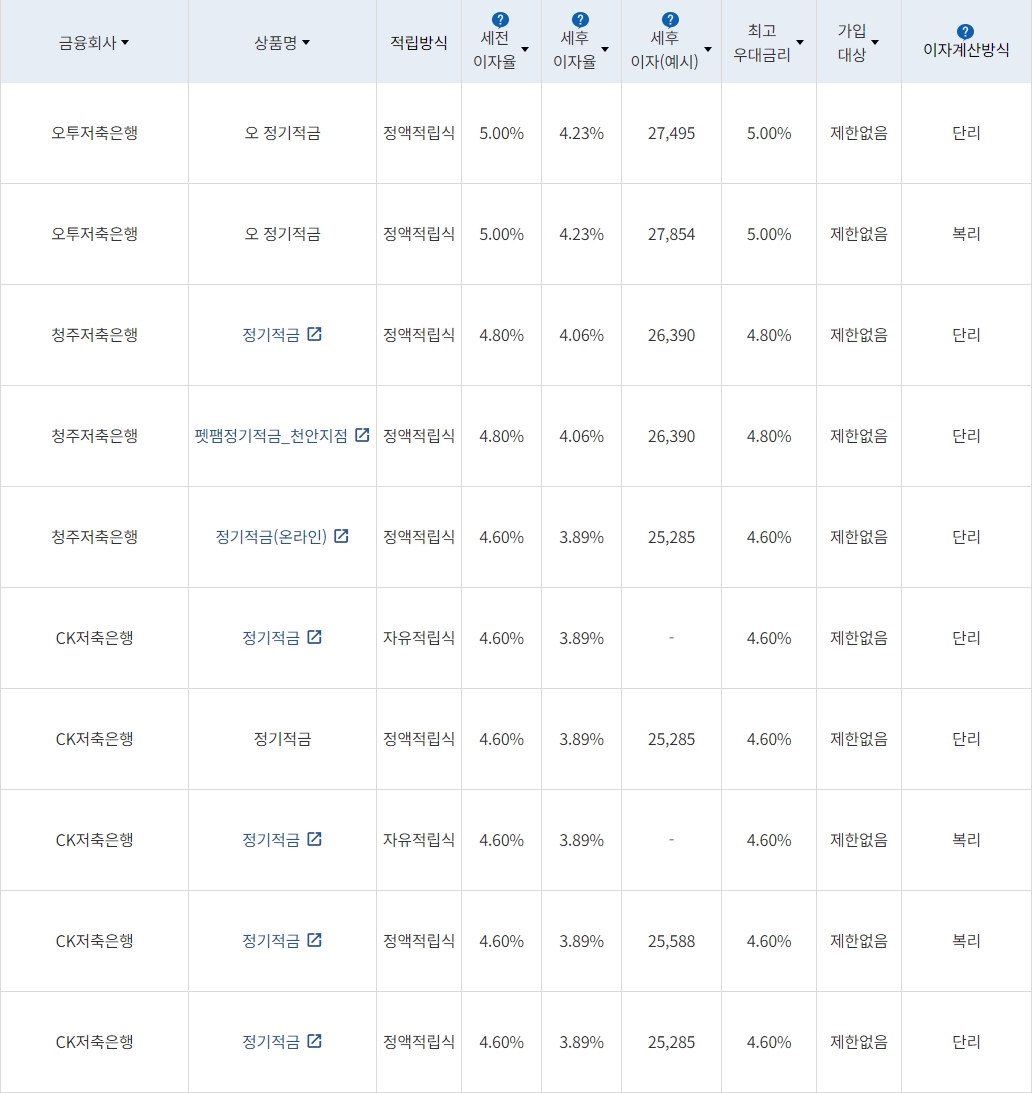Click external link icon on last row's 정기적금

(x=316, y=1041)
